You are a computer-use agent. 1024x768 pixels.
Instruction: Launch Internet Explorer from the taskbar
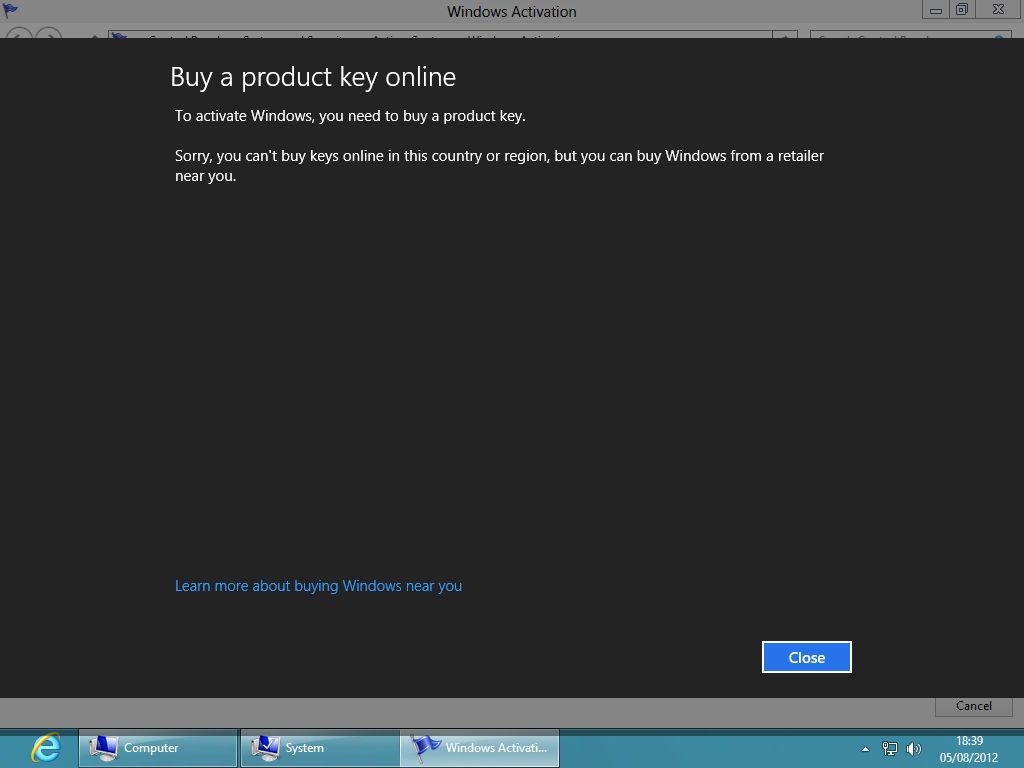click(x=45, y=748)
